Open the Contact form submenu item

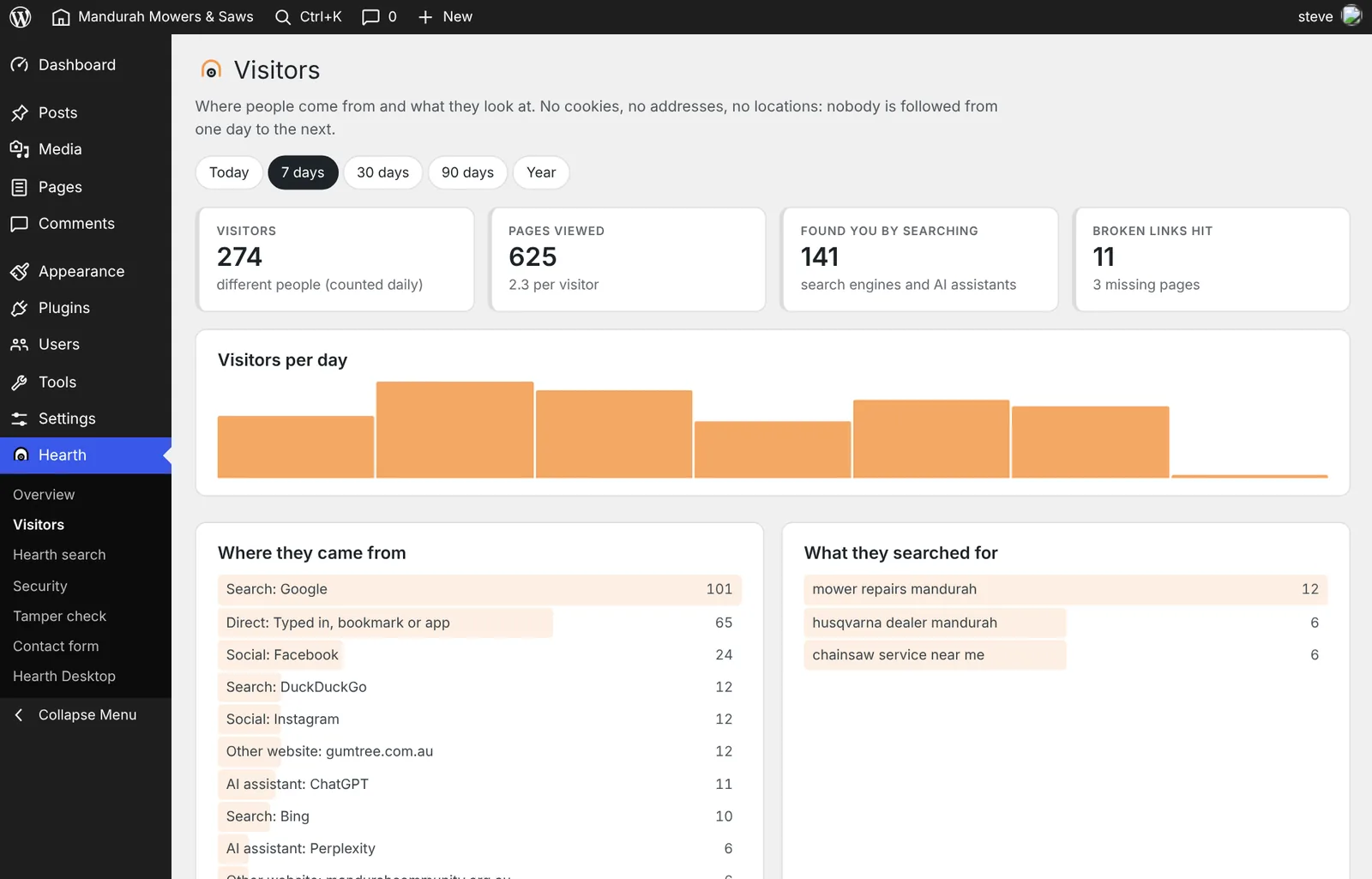tap(56, 647)
